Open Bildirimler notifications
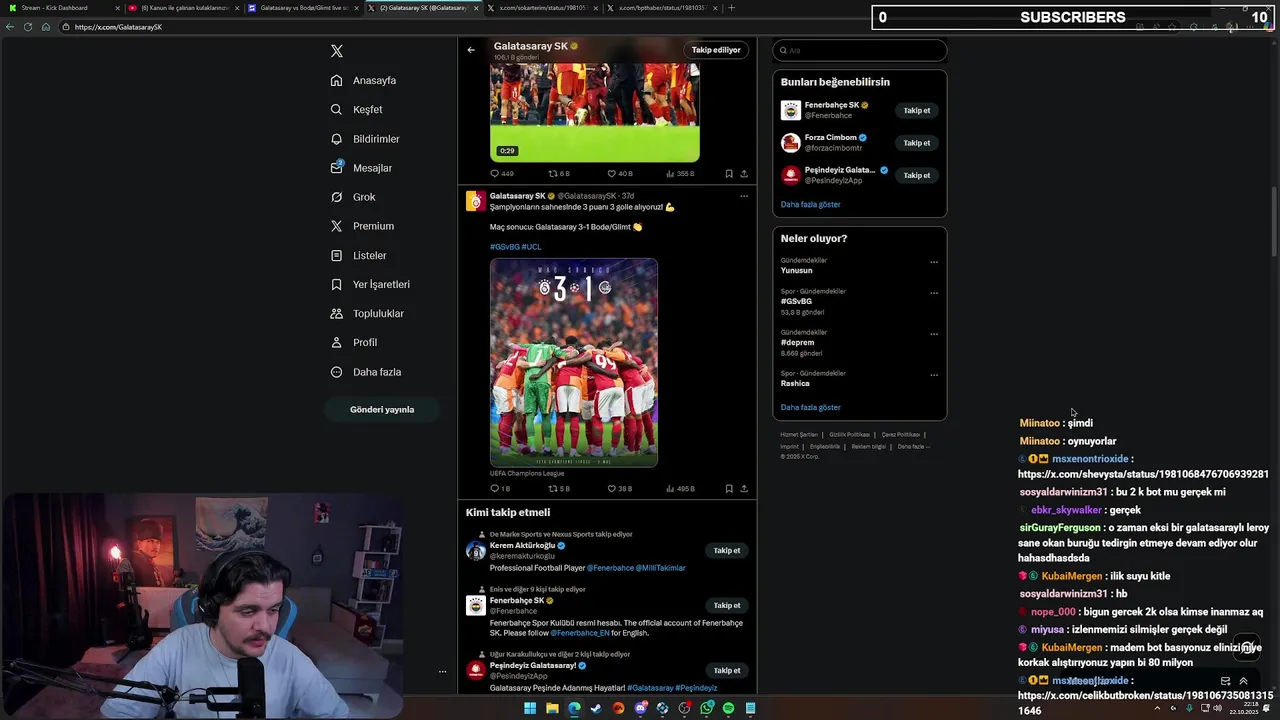This screenshot has height=720, width=1280. click(x=365, y=139)
